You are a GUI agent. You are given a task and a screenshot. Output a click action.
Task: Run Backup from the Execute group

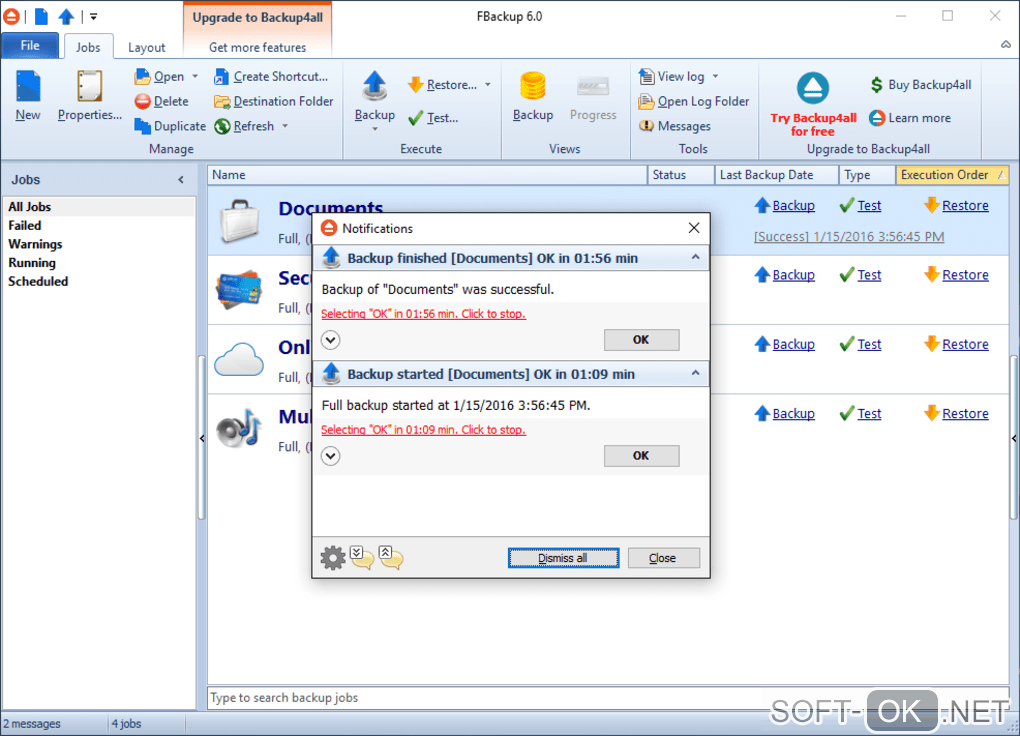375,96
